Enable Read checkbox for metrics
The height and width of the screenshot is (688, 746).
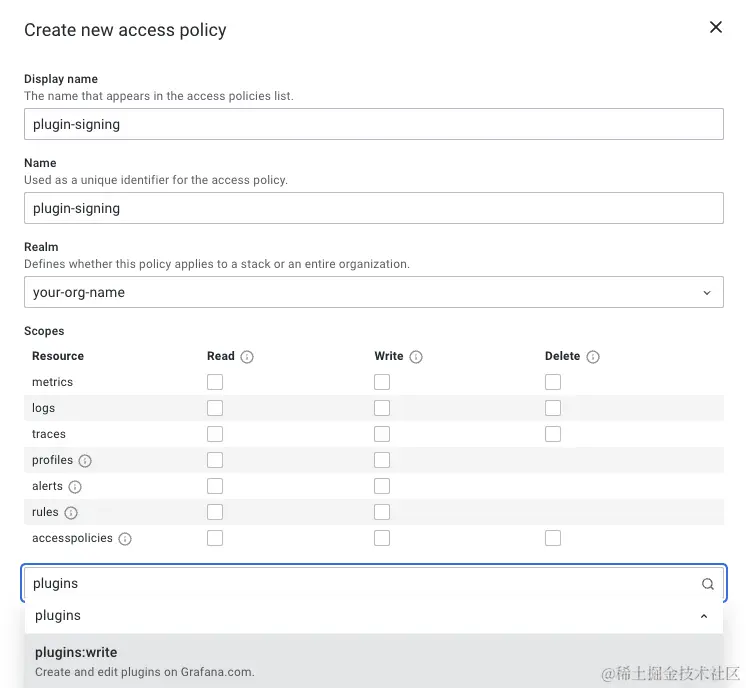click(x=215, y=382)
